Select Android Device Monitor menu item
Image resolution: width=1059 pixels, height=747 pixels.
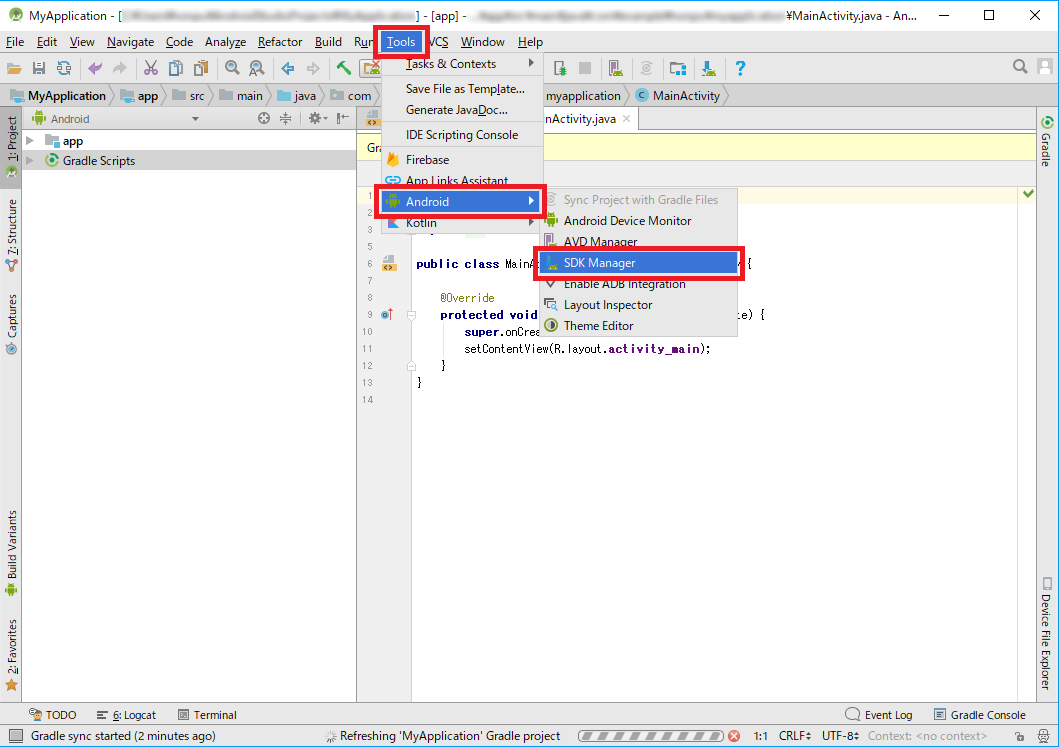pos(638,221)
